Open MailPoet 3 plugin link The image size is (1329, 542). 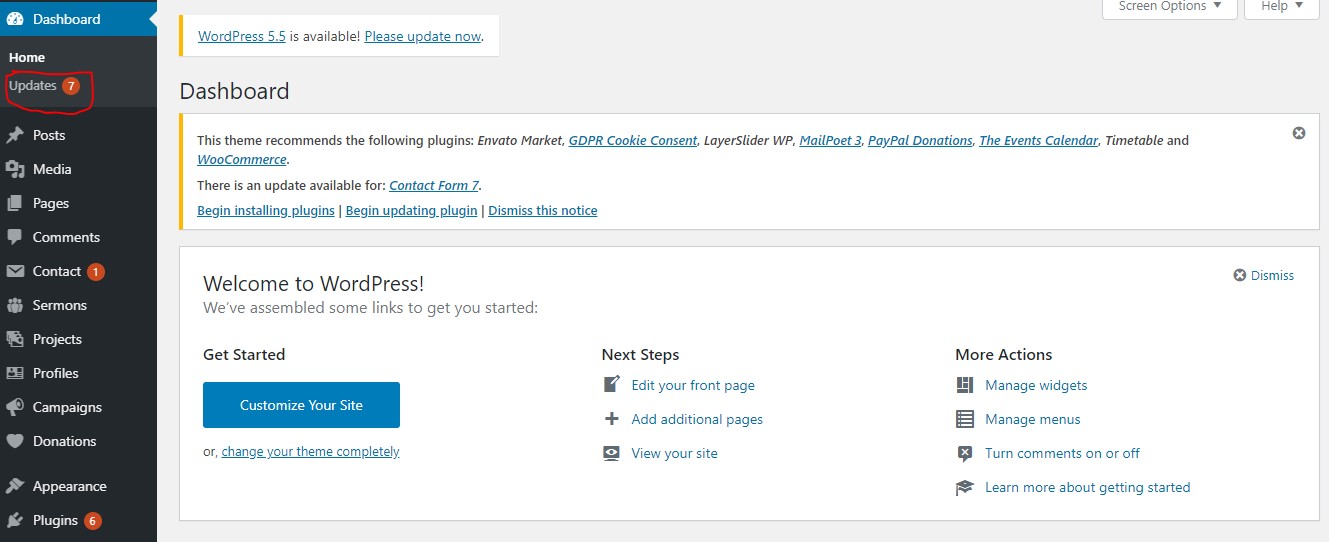point(830,140)
